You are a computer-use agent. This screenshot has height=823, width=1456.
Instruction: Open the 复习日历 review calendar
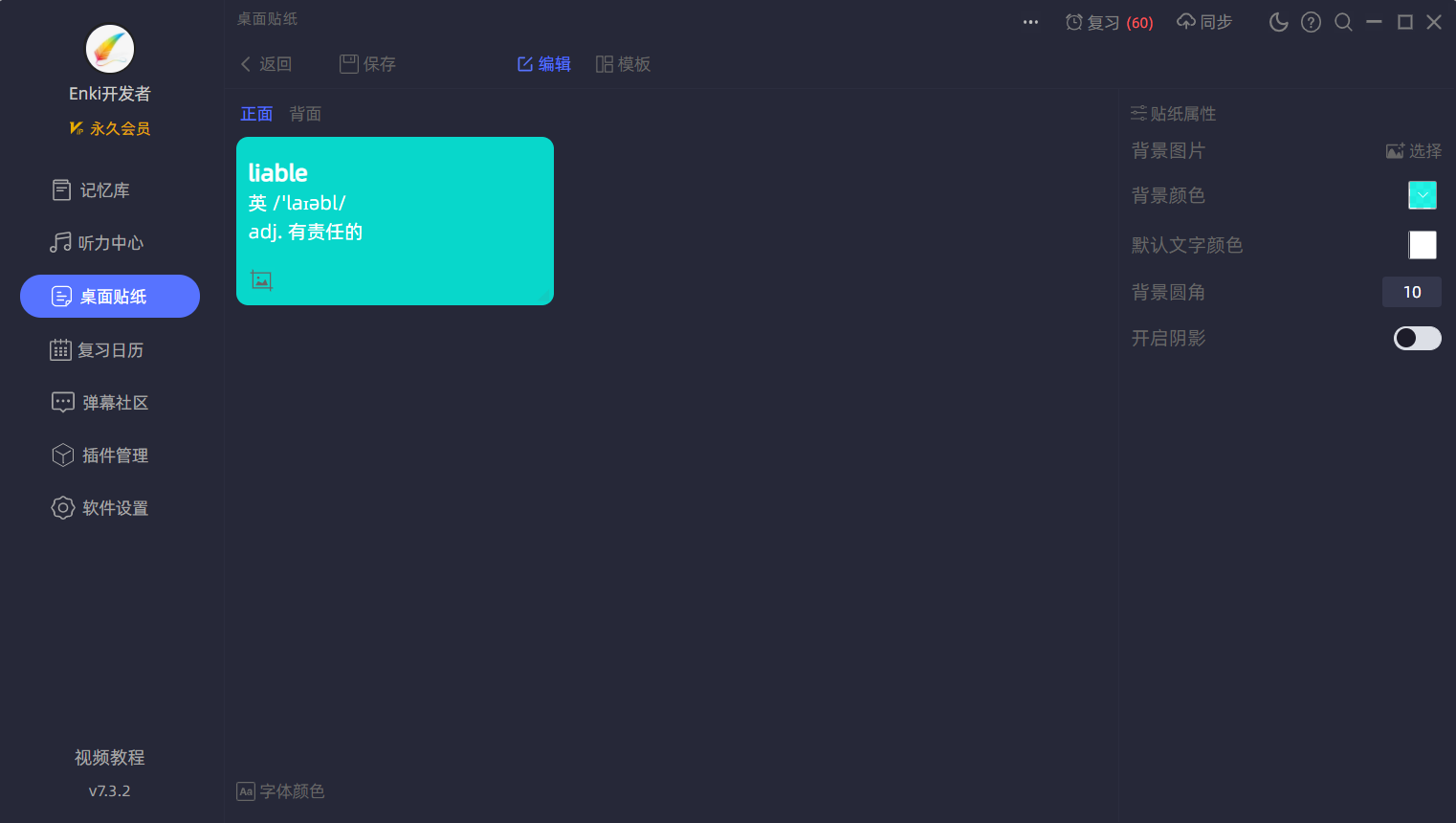coord(97,350)
